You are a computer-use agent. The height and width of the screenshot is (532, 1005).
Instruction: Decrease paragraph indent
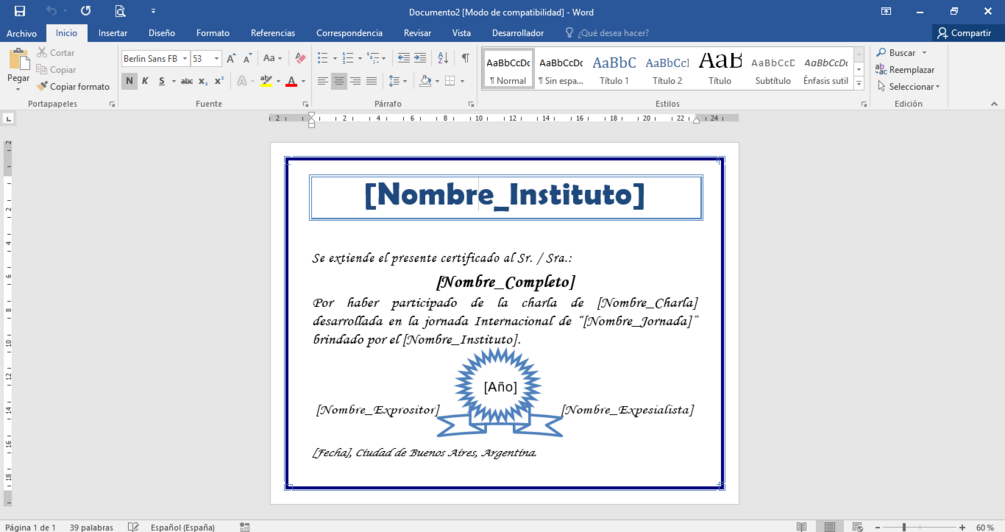tap(403, 58)
